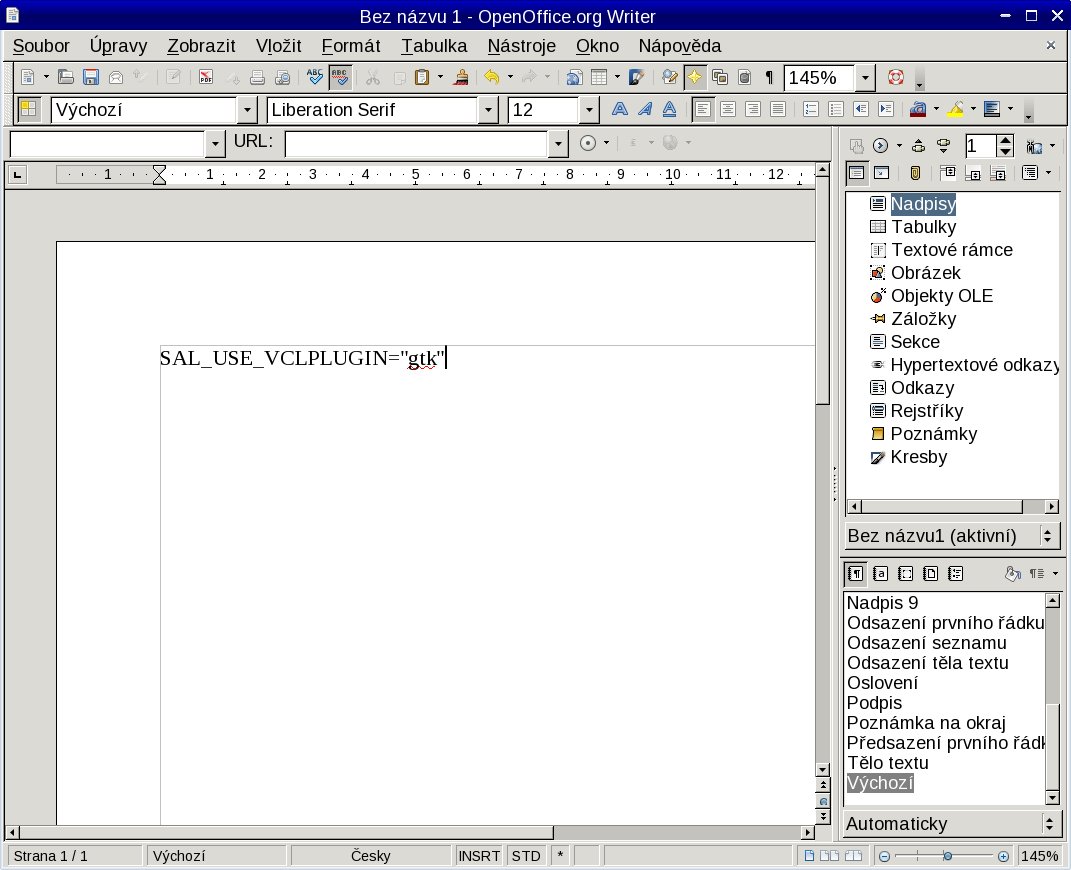Viewport: 1071px width, 870px height.
Task: Open the Nástroje menu
Action: point(522,46)
